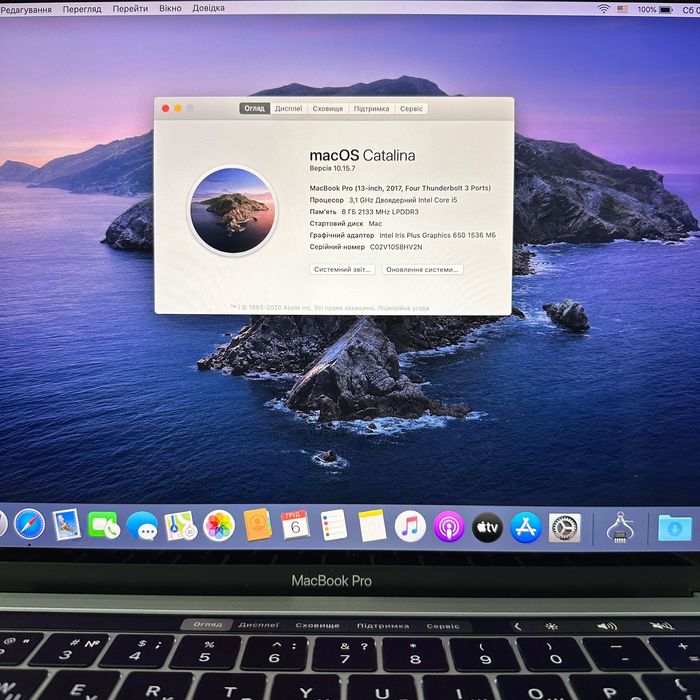Launch FaceTime from the Dock
Image resolution: width=700 pixels, height=700 pixels.
point(104,525)
